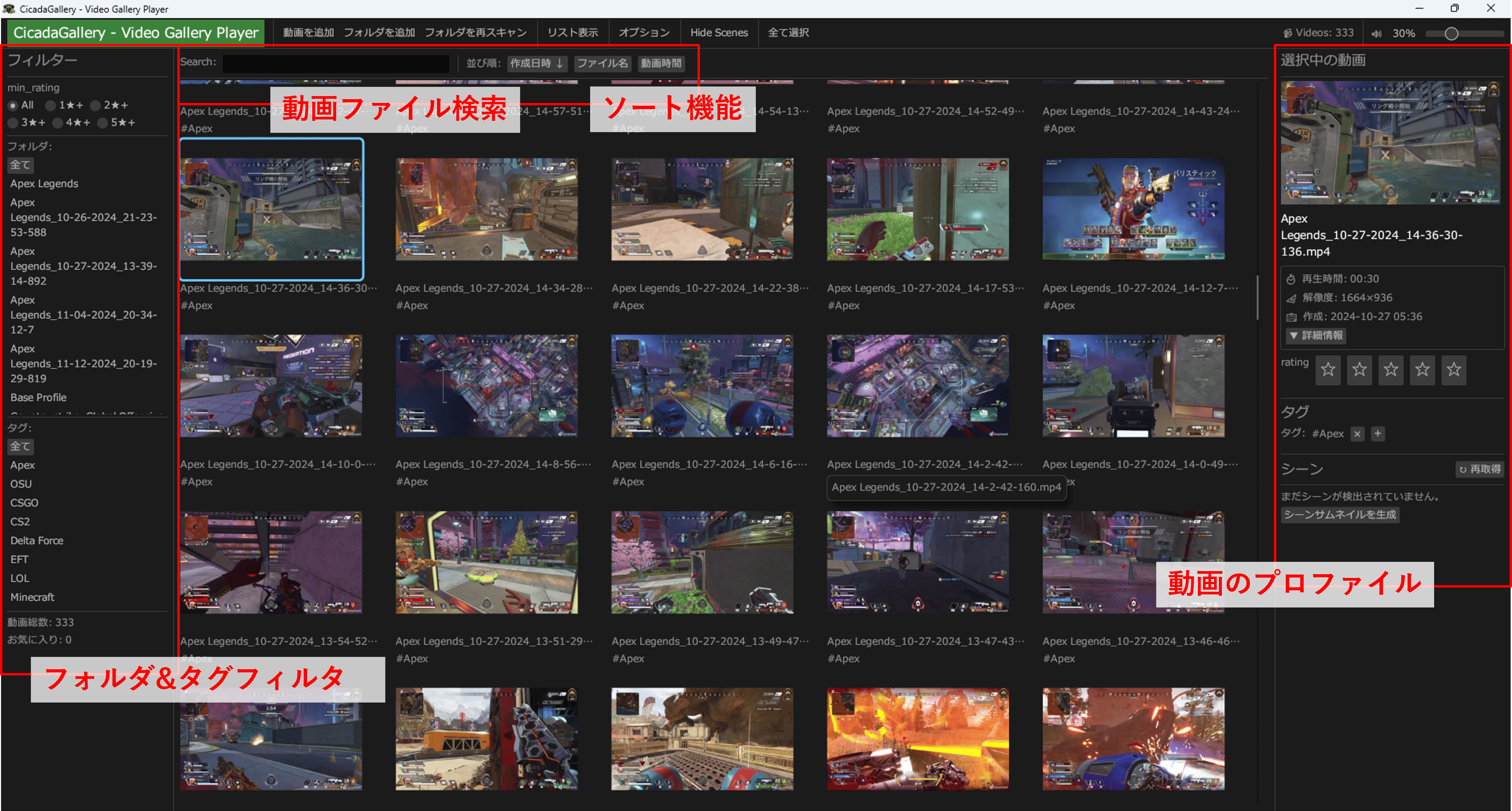1512x811 pixels.
Task: Click the 再取得 refresh scenes button
Action: click(1480, 468)
